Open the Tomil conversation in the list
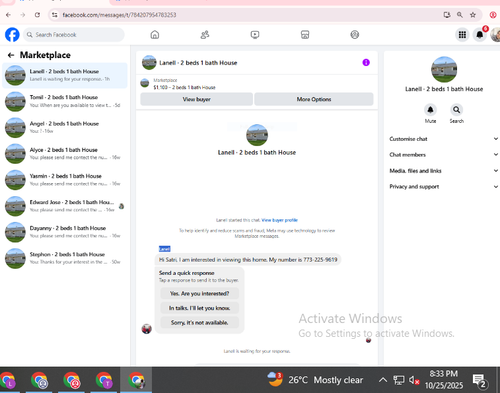 tap(65, 101)
